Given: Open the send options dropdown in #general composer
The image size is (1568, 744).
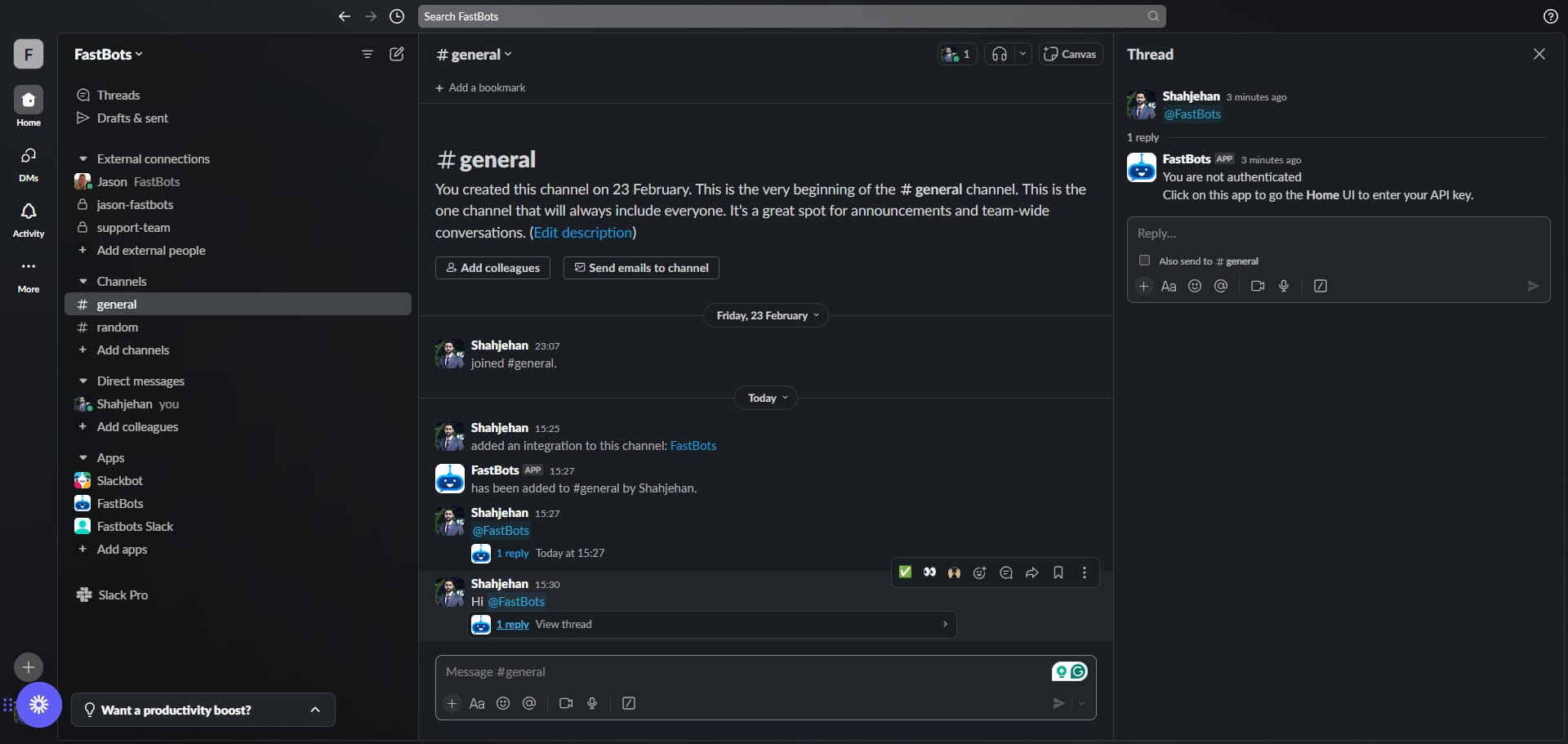Looking at the screenshot, I should point(1082,703).
